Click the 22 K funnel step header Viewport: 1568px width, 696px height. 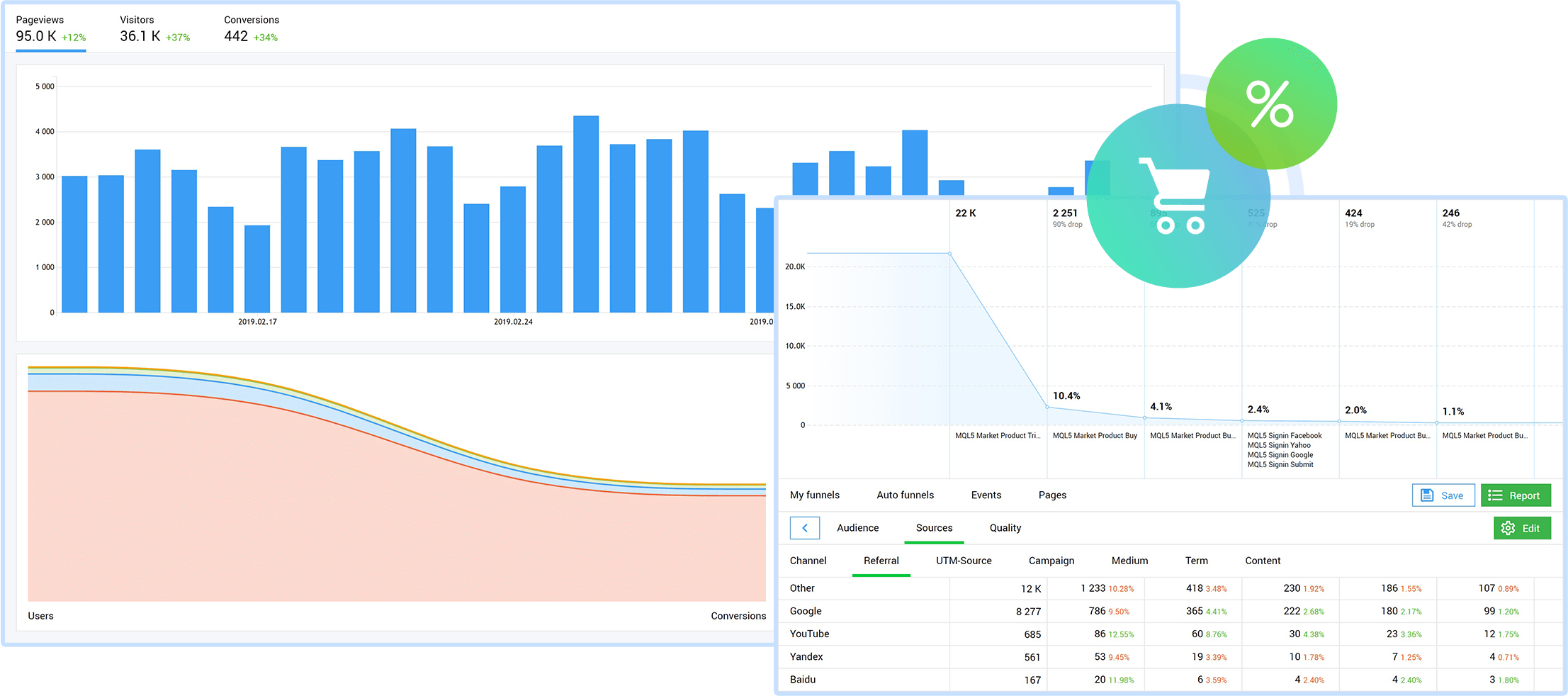tap(965, 213)
